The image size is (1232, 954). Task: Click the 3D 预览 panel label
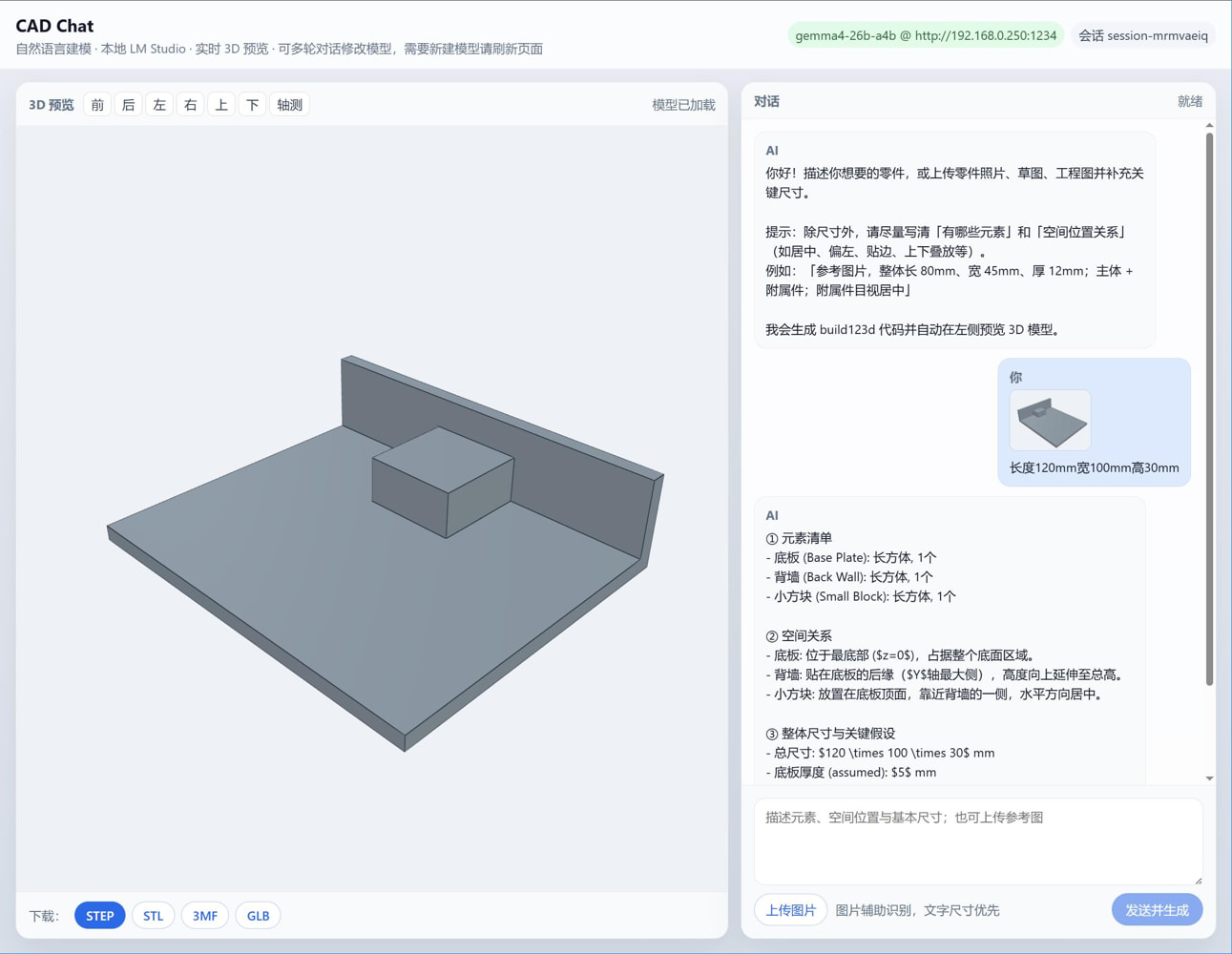52,105
